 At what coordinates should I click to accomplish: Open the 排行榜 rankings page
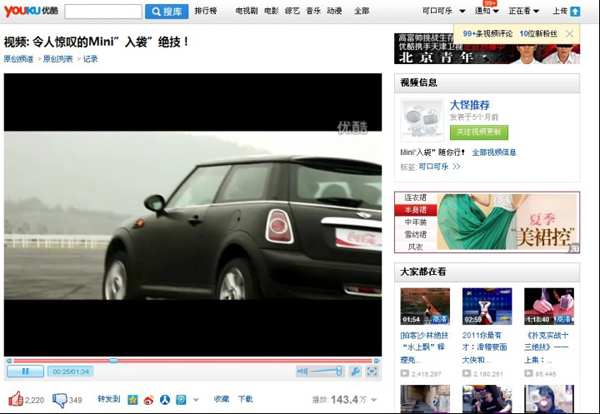206,11
